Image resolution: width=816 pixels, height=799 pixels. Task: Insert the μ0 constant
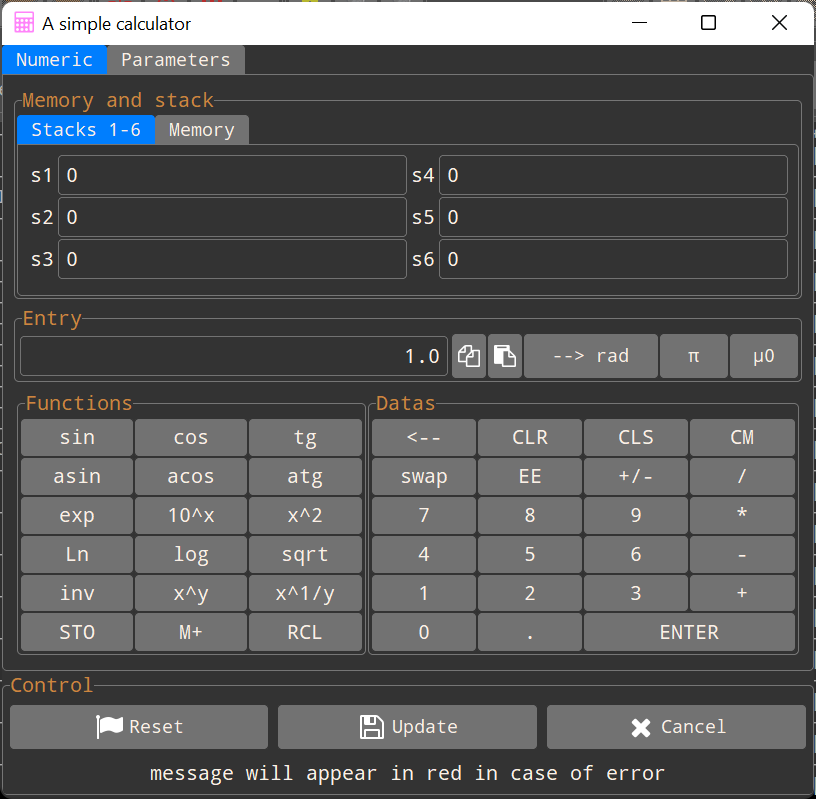coord(763,356)
